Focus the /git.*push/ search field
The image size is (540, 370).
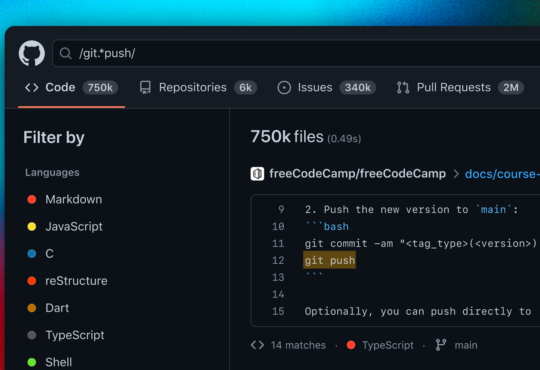(x=296, y=53)
